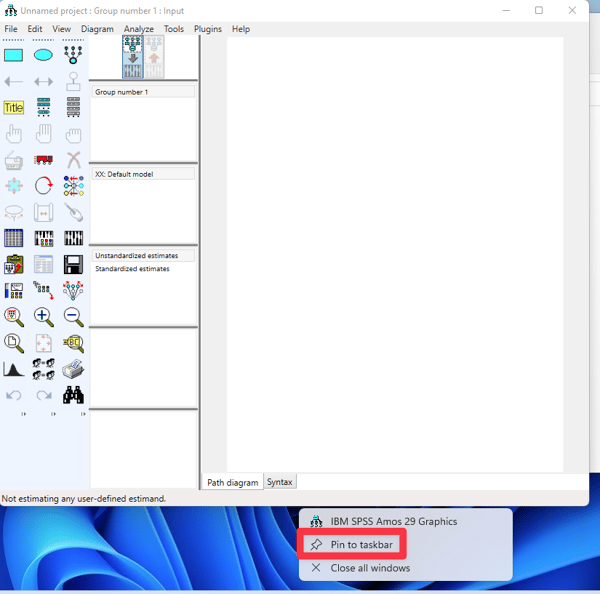Viewport: 600px width, 594px height.
Task: Click the zoom in magnifier with plus
Action: [44, 317]
